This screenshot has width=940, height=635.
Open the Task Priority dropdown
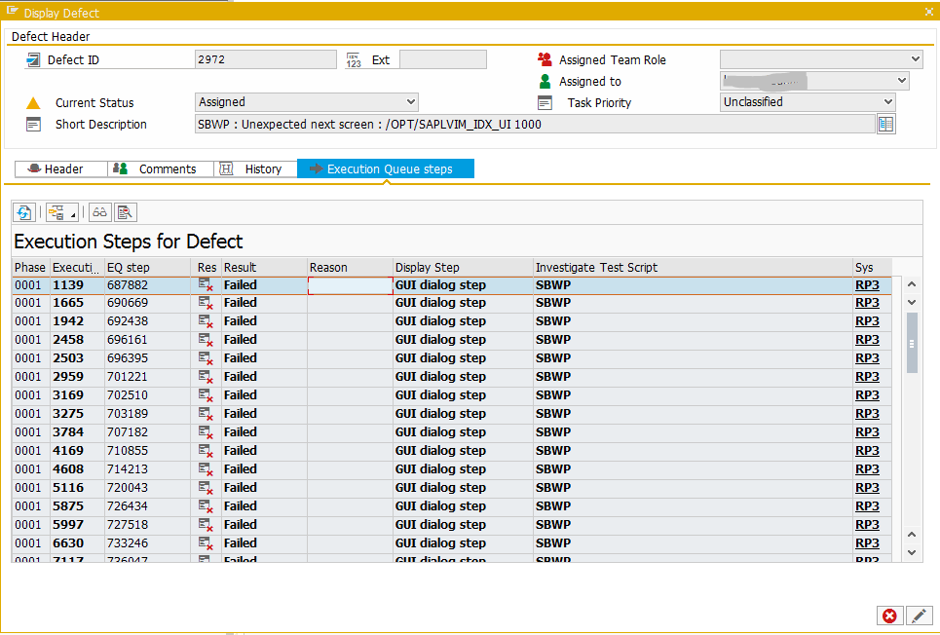[x=887, y=102]
